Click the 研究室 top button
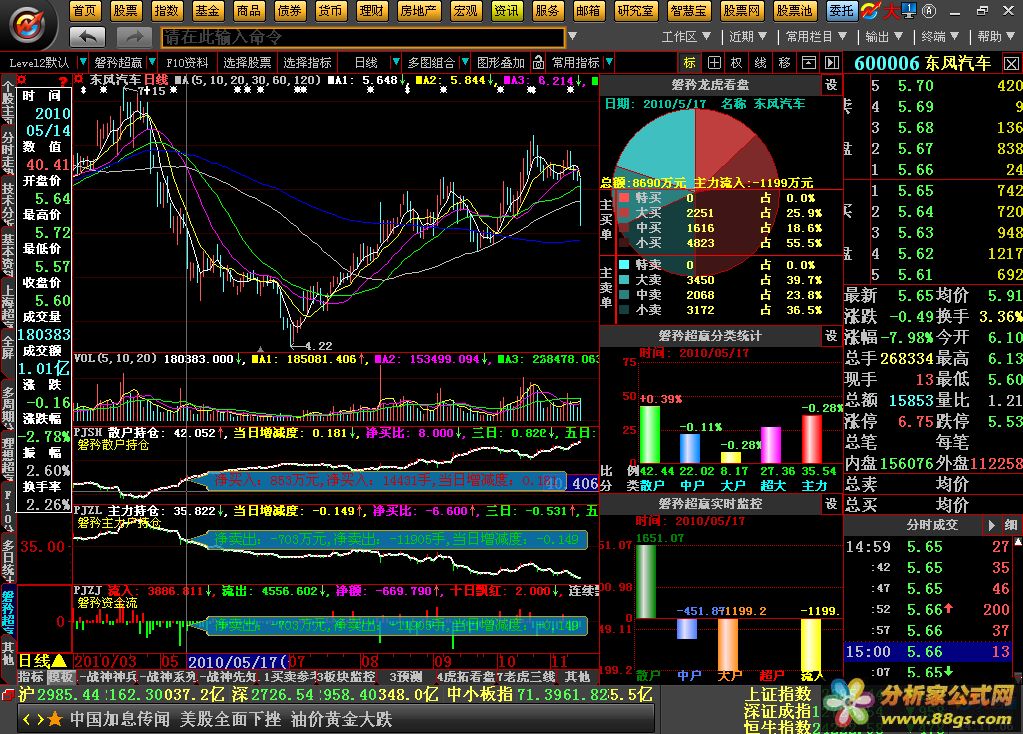The width and height of the screenshot is (1023, 734). pyautogui.click(x=635, y=10)
